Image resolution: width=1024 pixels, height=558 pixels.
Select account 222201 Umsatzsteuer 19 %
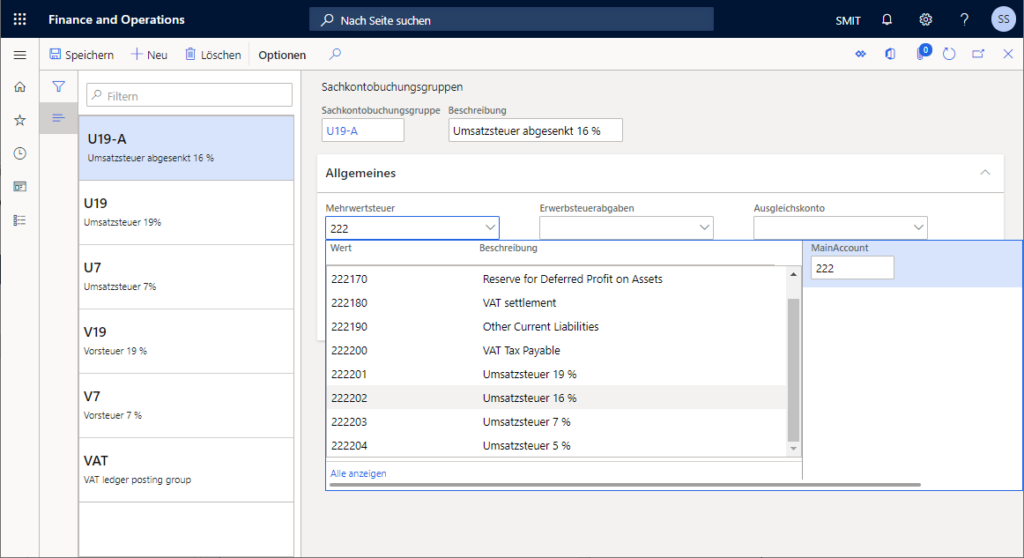[556, 374]
